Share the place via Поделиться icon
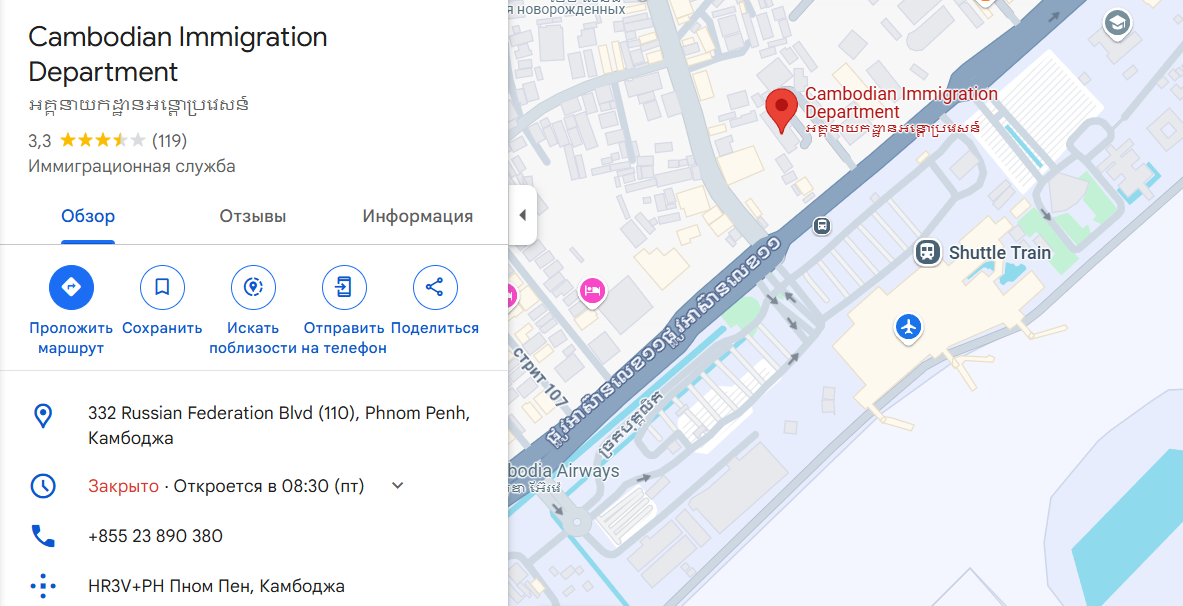1183x606 pixels. pos(435,288)
